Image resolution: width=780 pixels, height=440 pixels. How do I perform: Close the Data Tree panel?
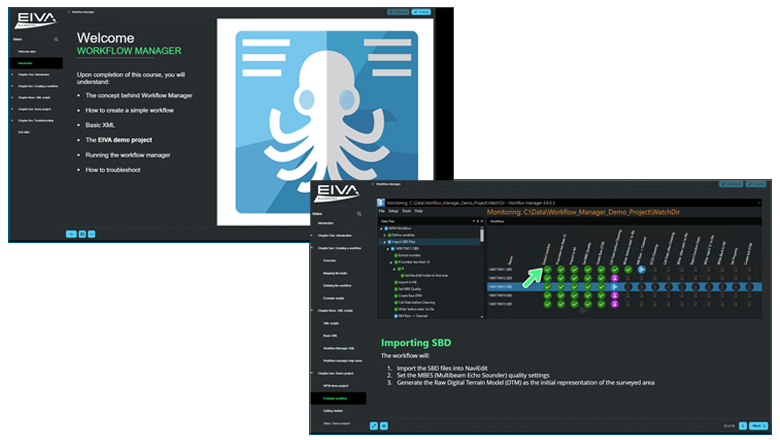tap(482, 221)
